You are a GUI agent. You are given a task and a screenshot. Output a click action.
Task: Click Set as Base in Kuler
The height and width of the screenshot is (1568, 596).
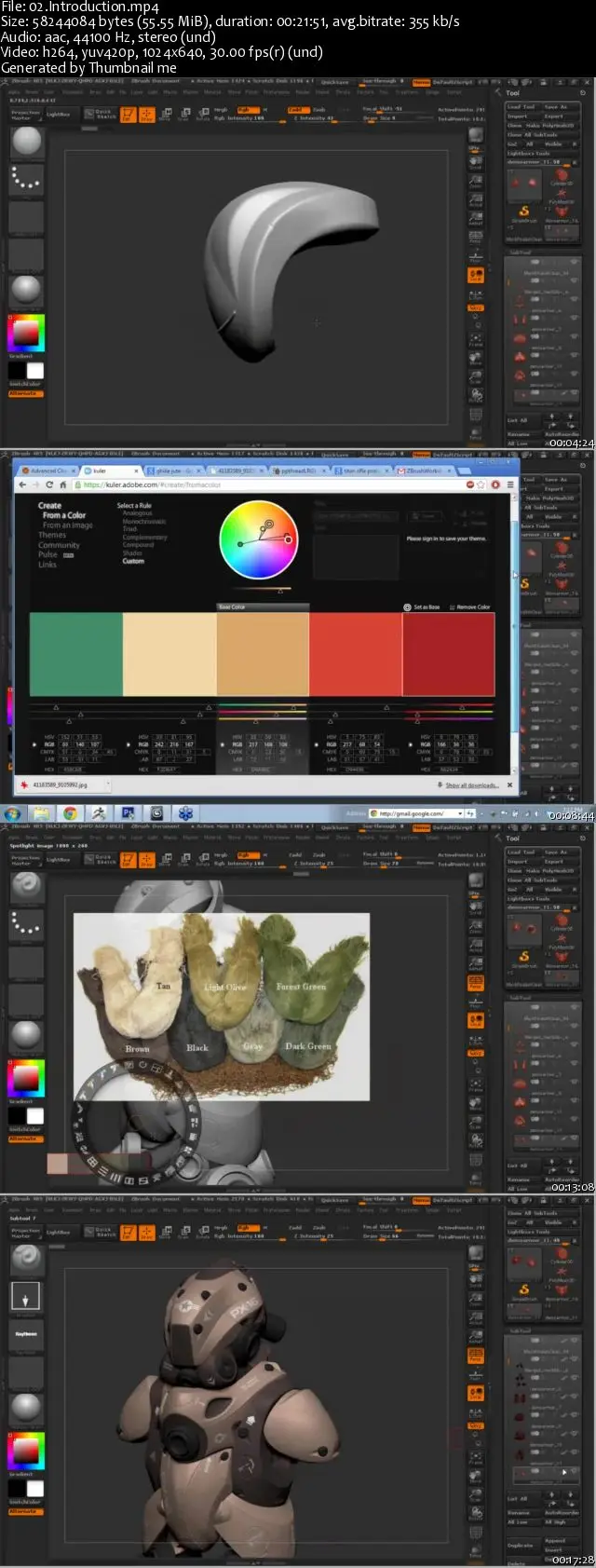[x=421, y=607]
